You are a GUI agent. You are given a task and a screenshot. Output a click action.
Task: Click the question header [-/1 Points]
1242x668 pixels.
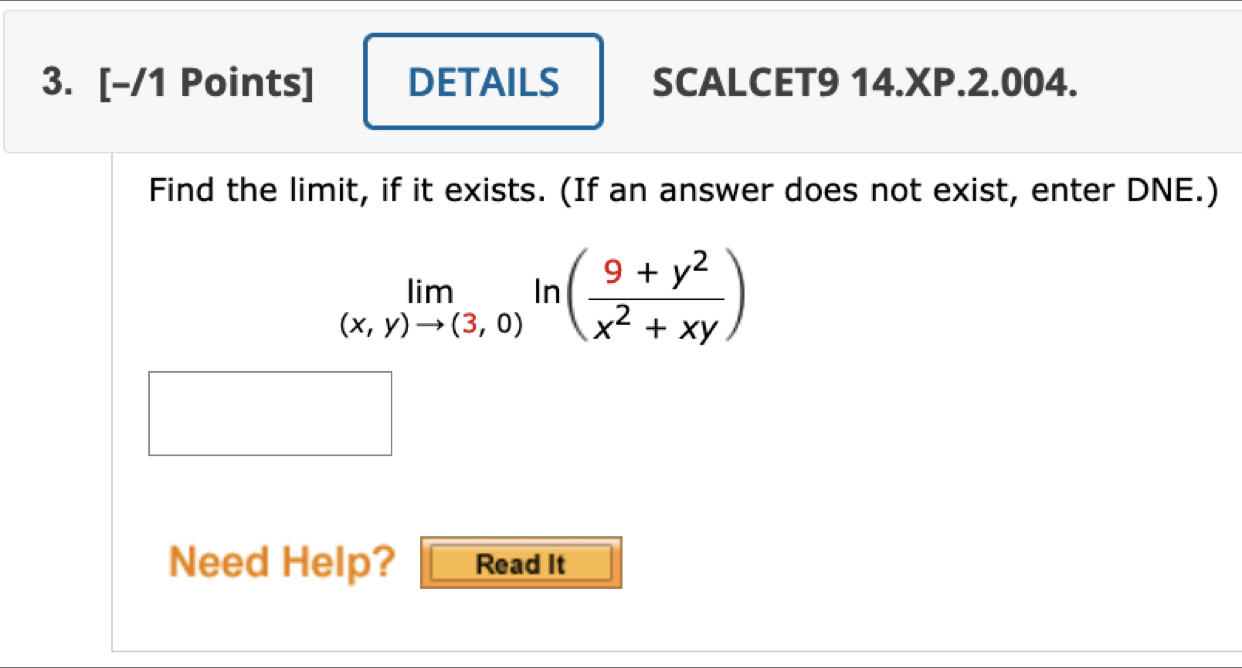pos(205,82)
